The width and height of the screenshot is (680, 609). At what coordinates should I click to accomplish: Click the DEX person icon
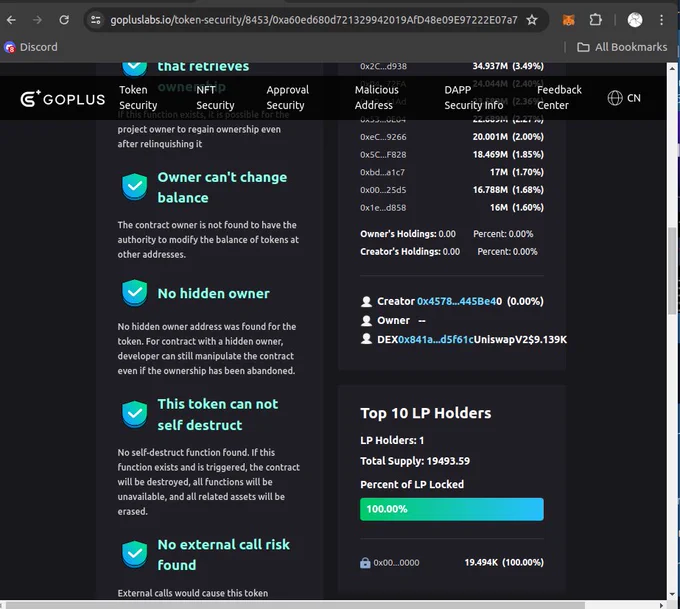pyautogui.click(x=366, y=339)
